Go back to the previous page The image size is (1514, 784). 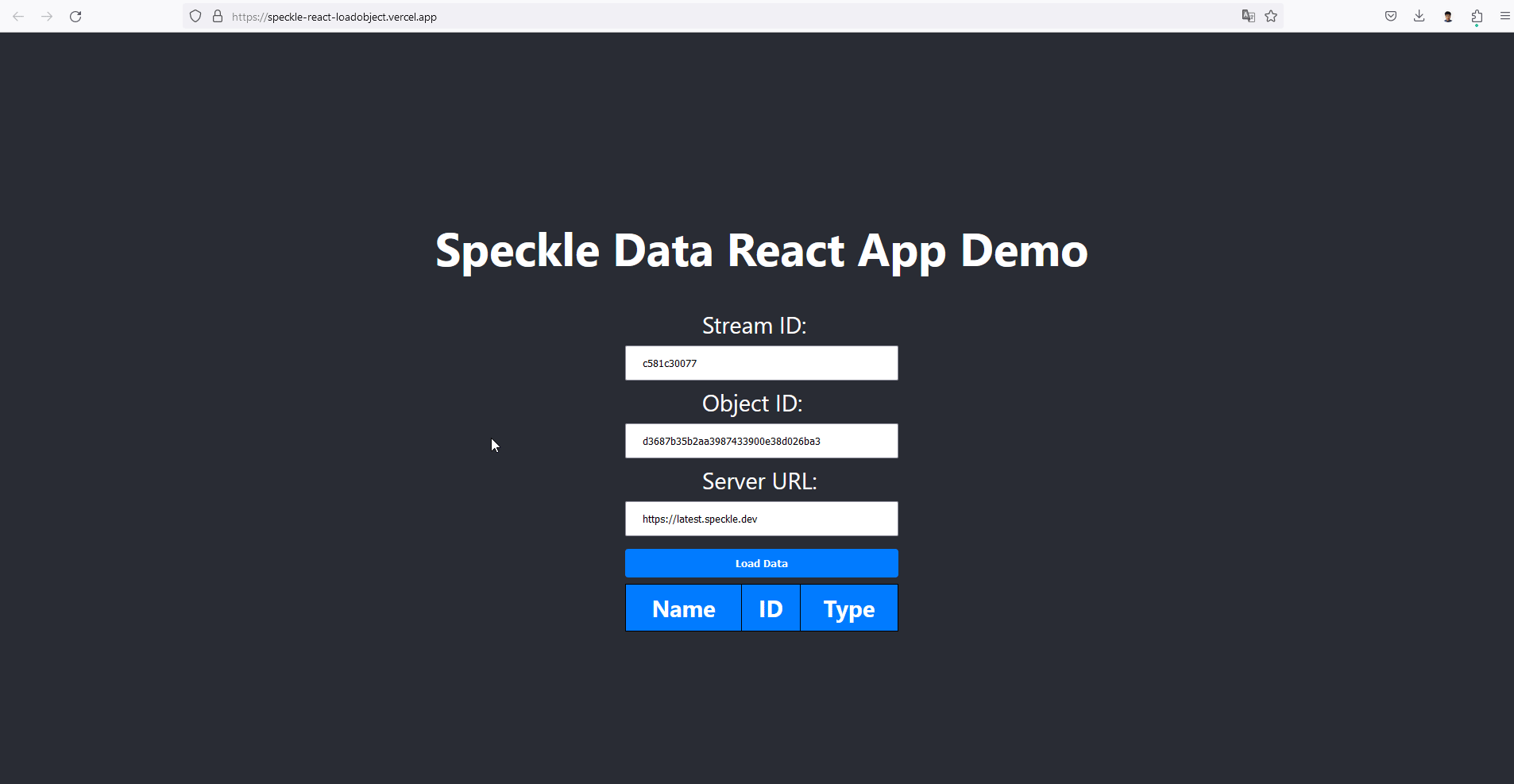pyautogui.click(x=18, y=16)
